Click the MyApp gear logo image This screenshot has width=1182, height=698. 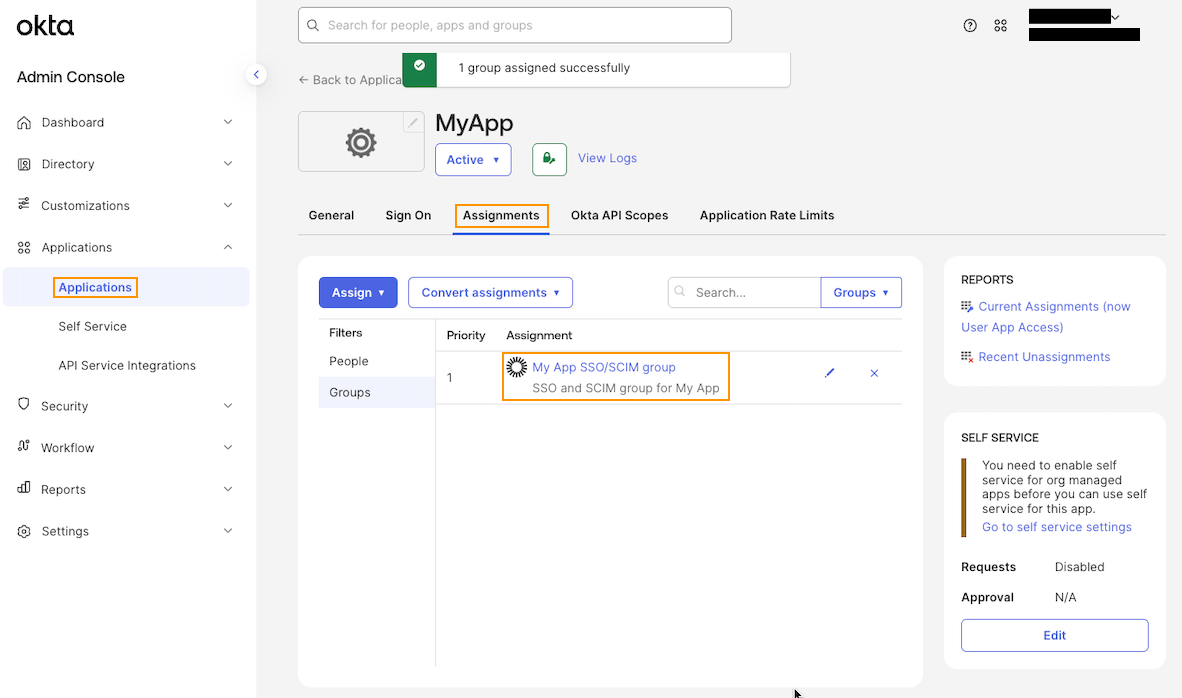(361, 142)
